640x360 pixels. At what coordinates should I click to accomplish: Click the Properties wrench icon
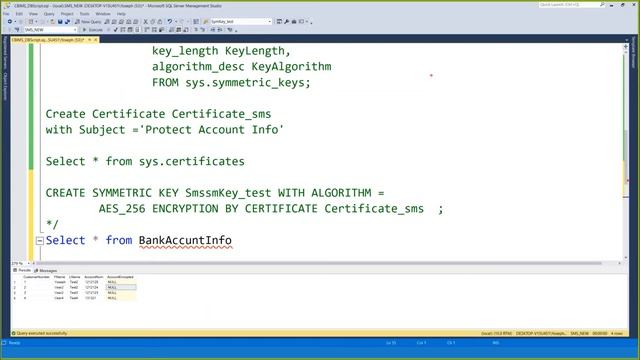[x=287, y=22]
